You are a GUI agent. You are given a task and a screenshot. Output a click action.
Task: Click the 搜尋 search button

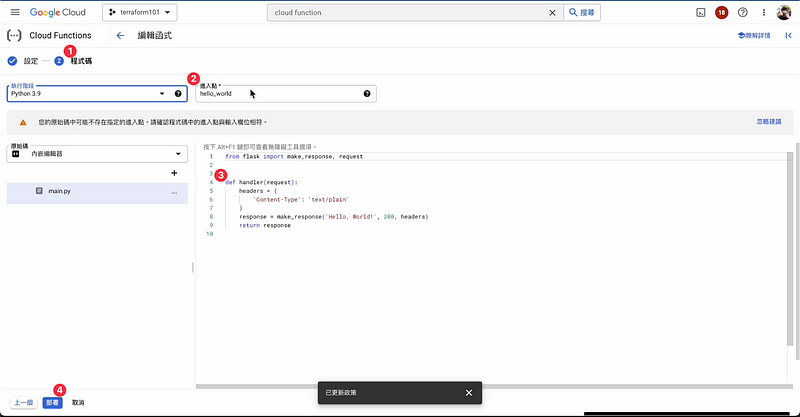[582, 12]
